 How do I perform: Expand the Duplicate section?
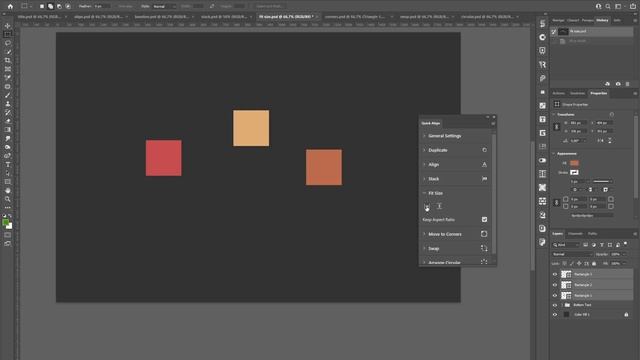424,150
